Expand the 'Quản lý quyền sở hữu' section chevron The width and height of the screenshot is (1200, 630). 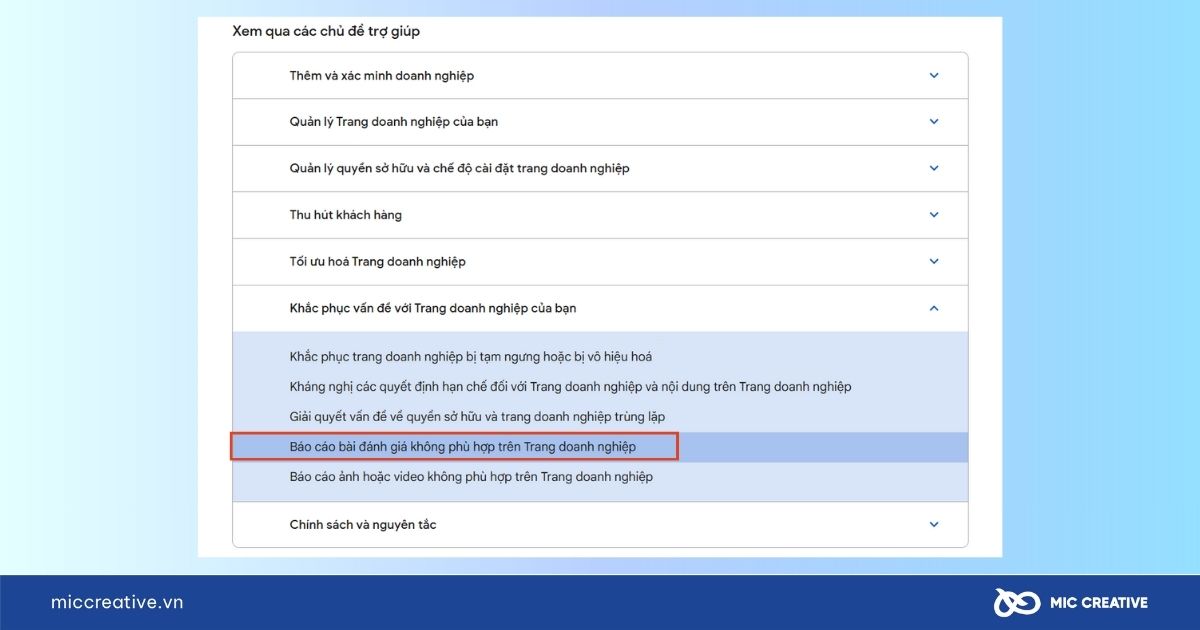click(x=934, y=168)
